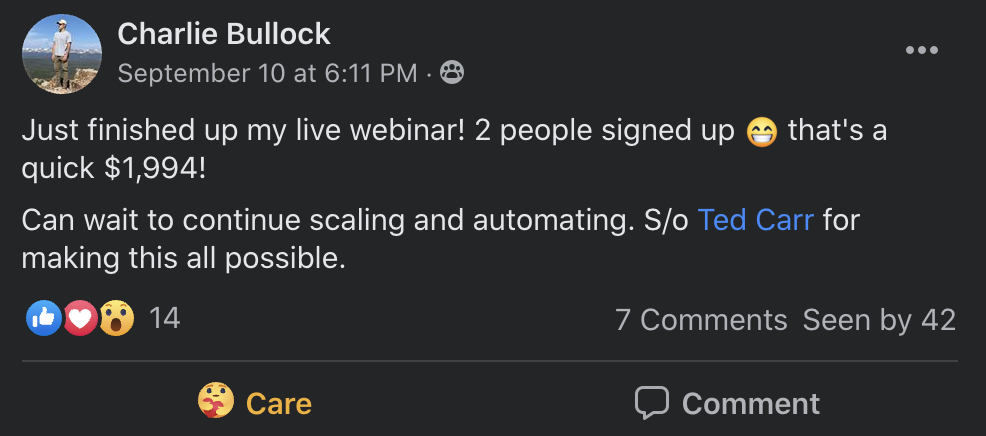Open Charlie Bullock's profile name link
The height and width of the screenshot is (436, 986).
tap(224, 34)
